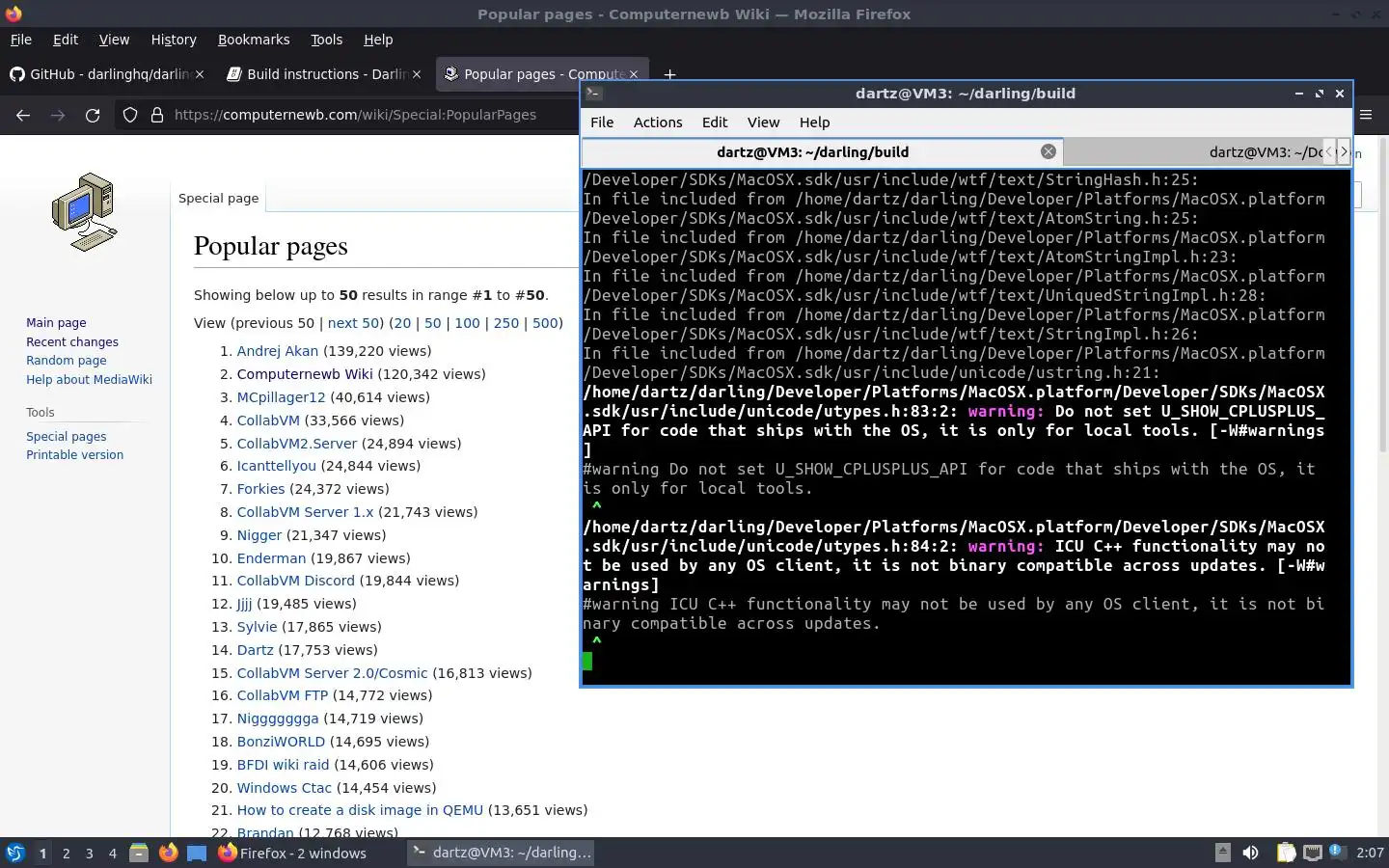
Task: Go back with the browser back arrow
Action: tap(23, 115)
